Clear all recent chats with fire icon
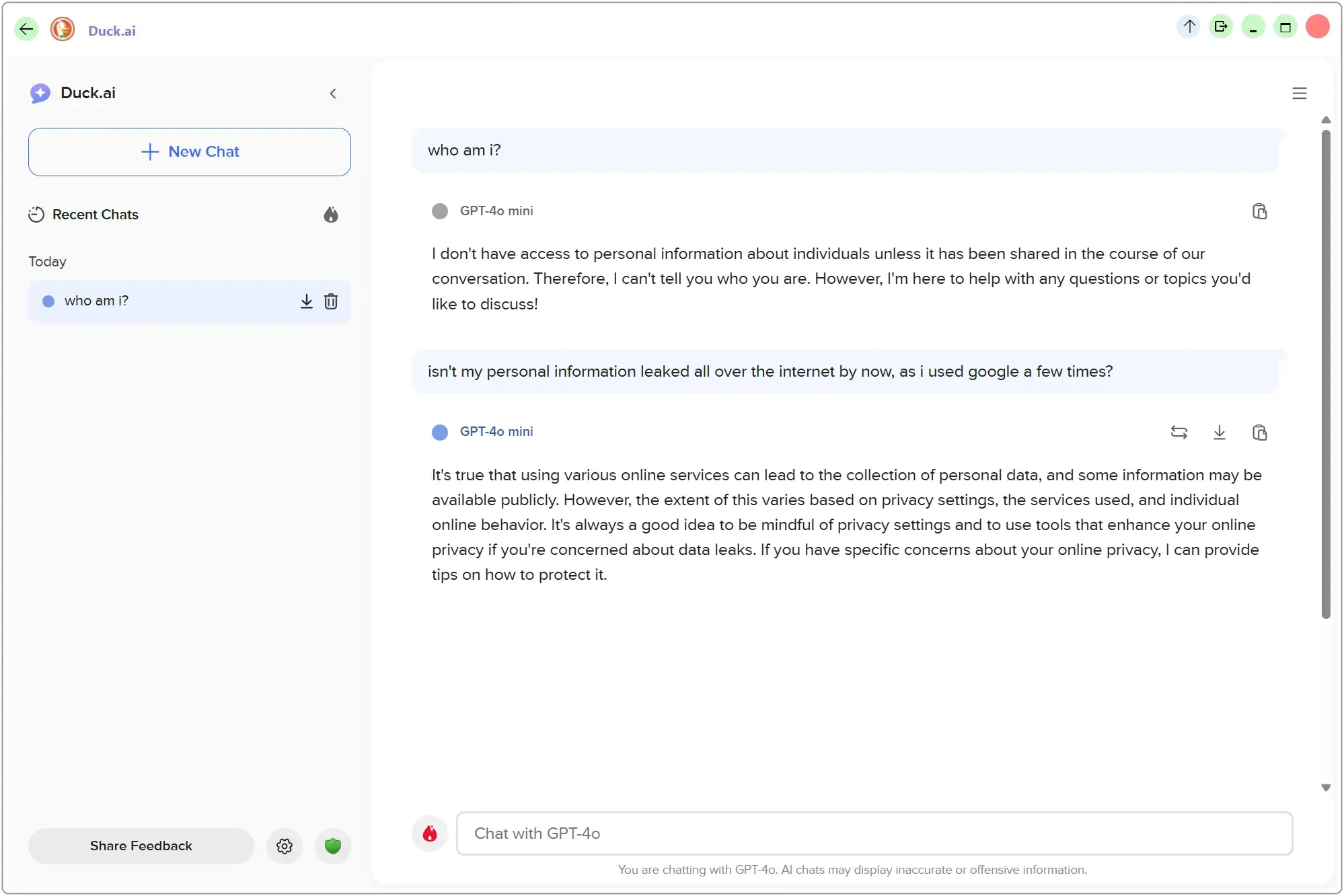Image resolution: width=1344 pixels, height=896 pixels. (331, 215)
